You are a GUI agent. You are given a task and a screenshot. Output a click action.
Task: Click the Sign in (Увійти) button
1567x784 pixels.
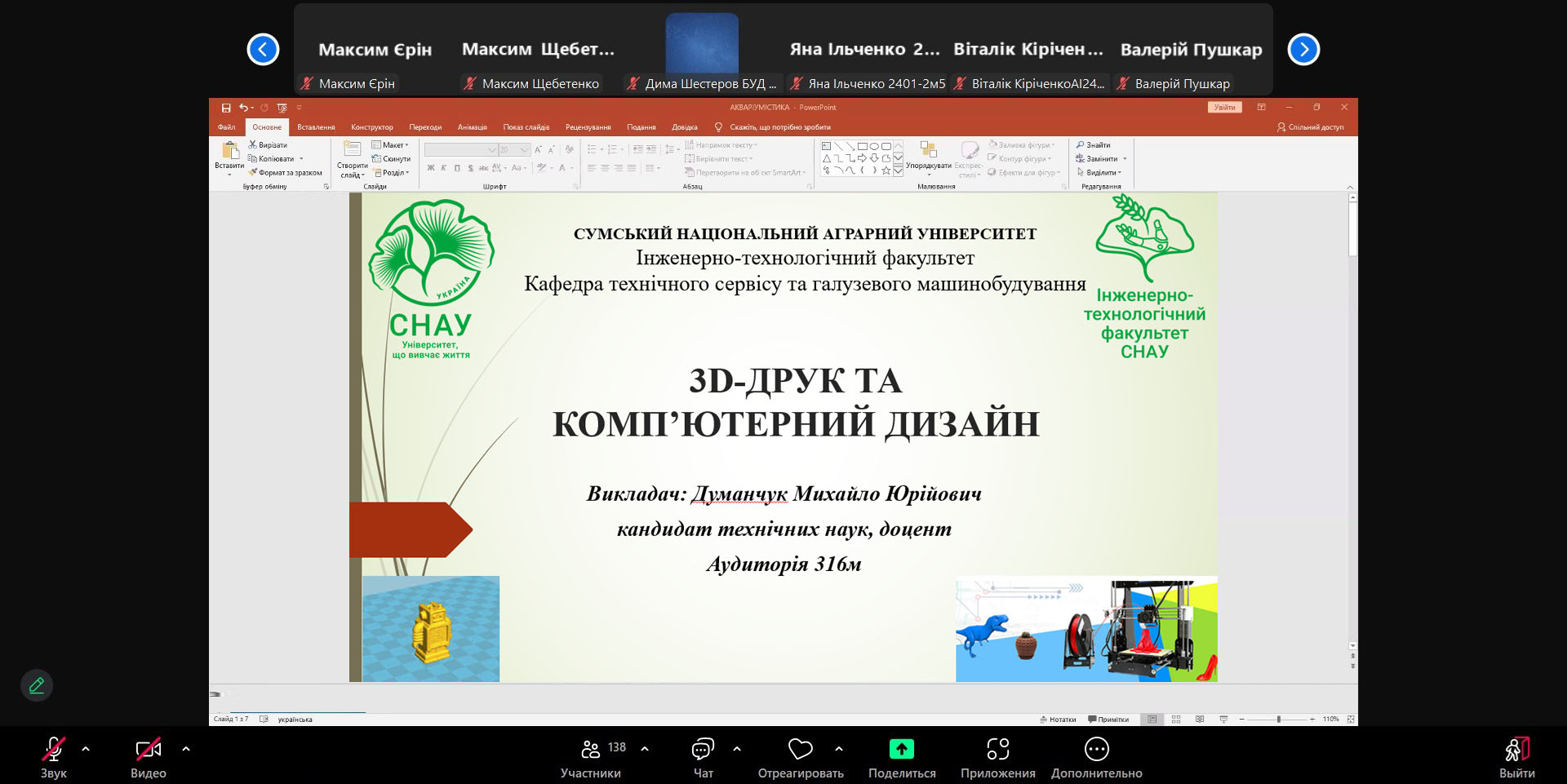coord(1224,108)
